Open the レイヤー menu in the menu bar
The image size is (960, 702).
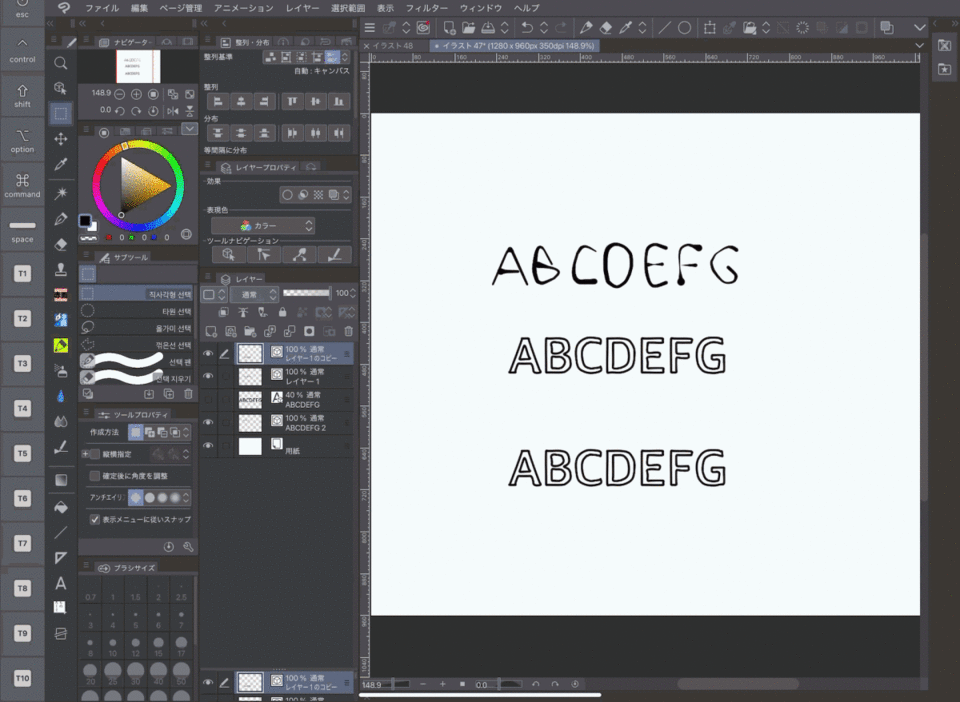(x=302, y=8)
